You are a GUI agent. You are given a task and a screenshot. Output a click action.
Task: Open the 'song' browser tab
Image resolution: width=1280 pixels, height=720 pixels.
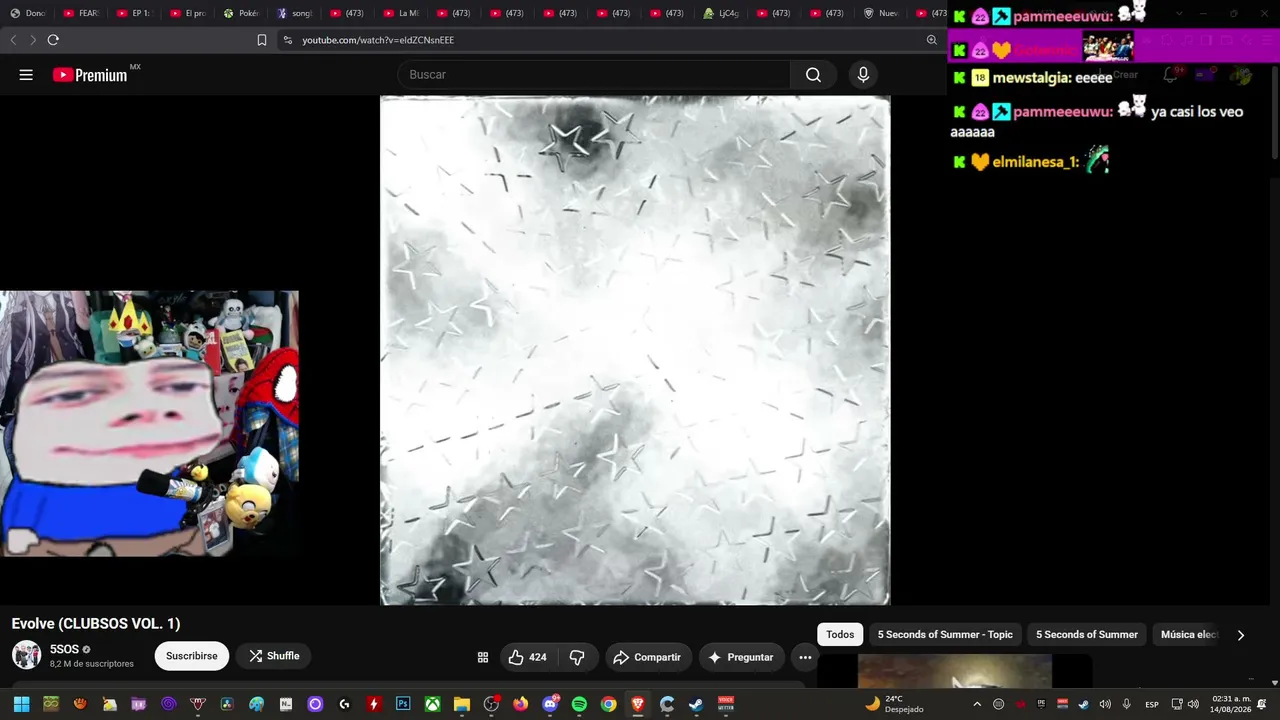(294, 13)
